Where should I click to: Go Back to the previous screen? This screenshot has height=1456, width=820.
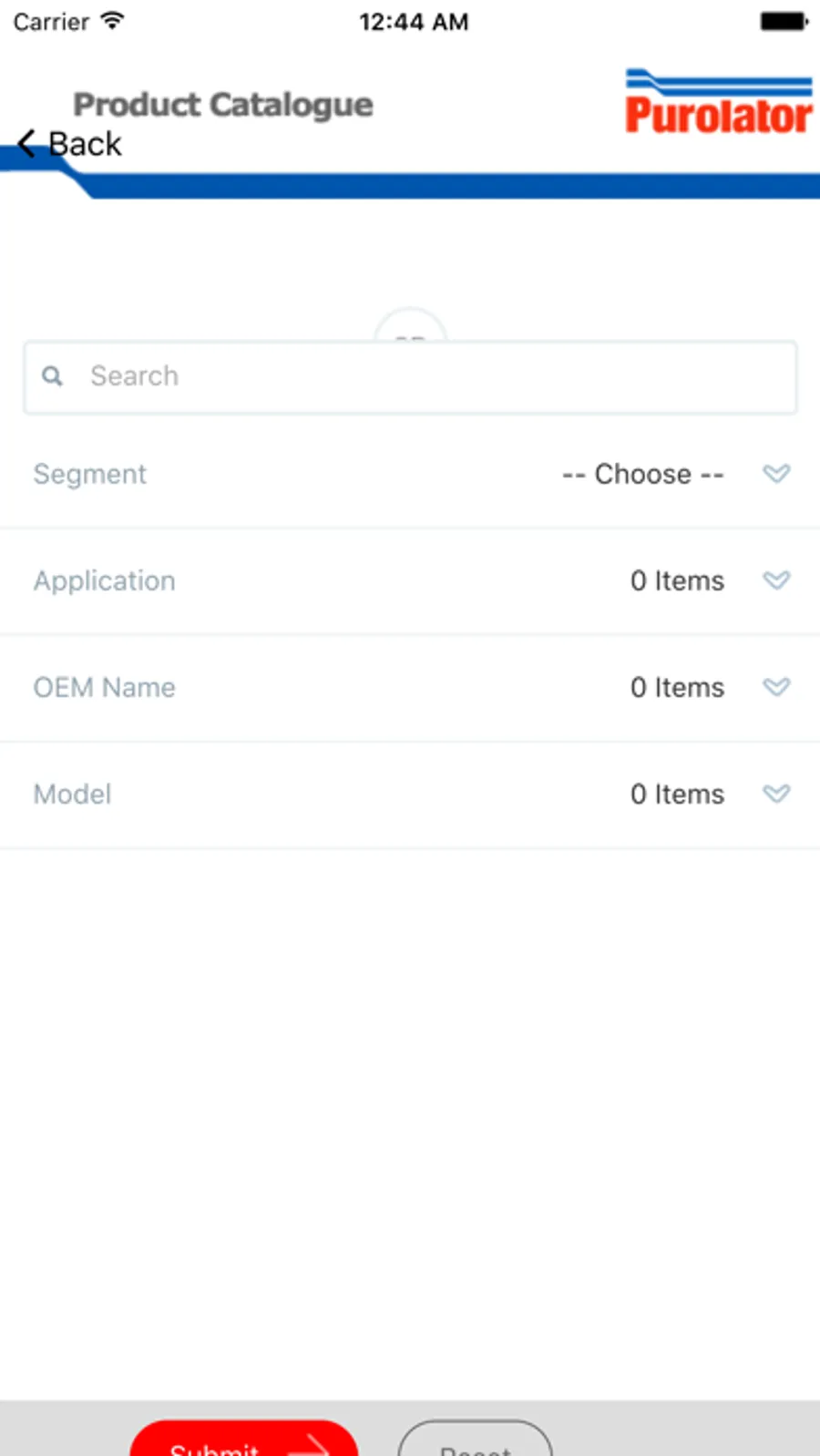click(x=84, y=144)
